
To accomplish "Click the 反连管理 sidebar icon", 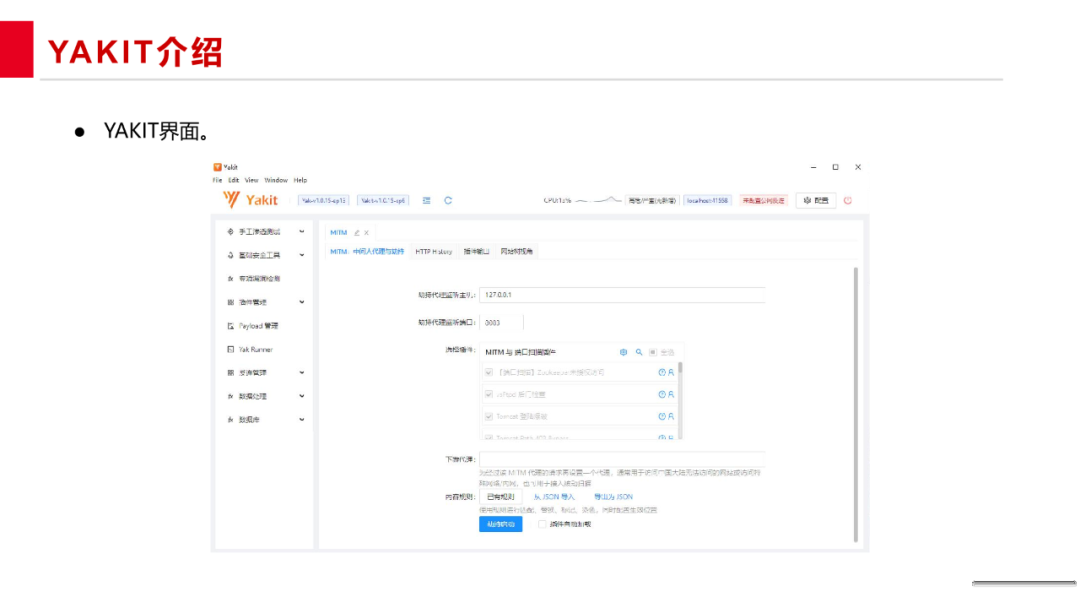I will click(x=230, y=373).
